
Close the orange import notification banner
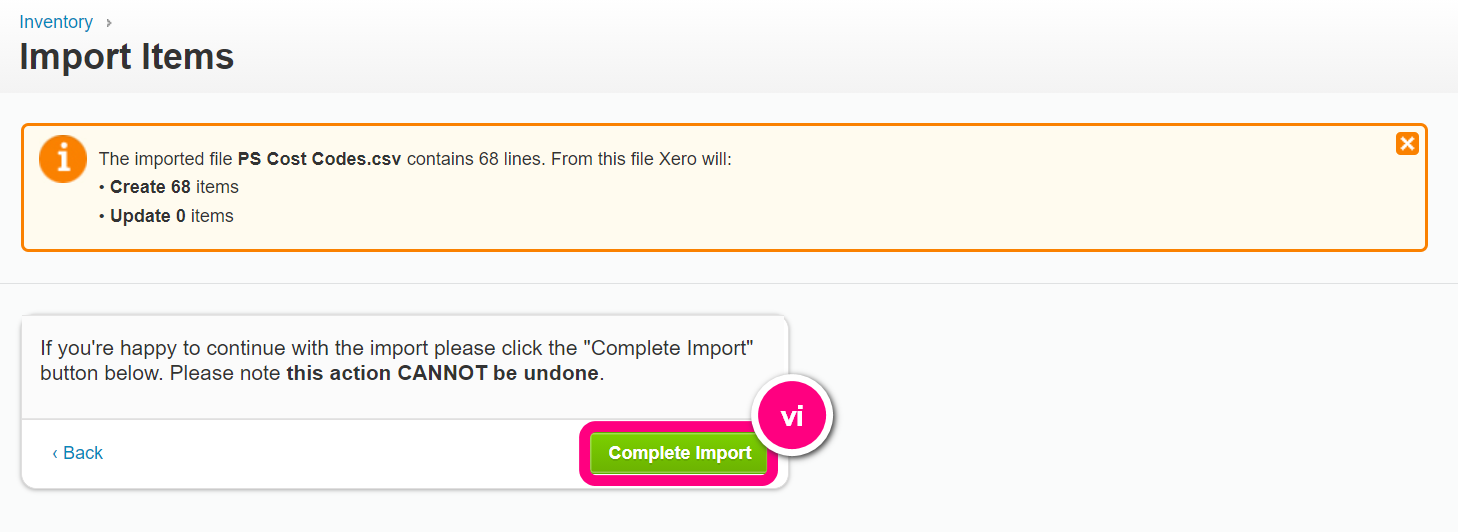click(1407, 144)
